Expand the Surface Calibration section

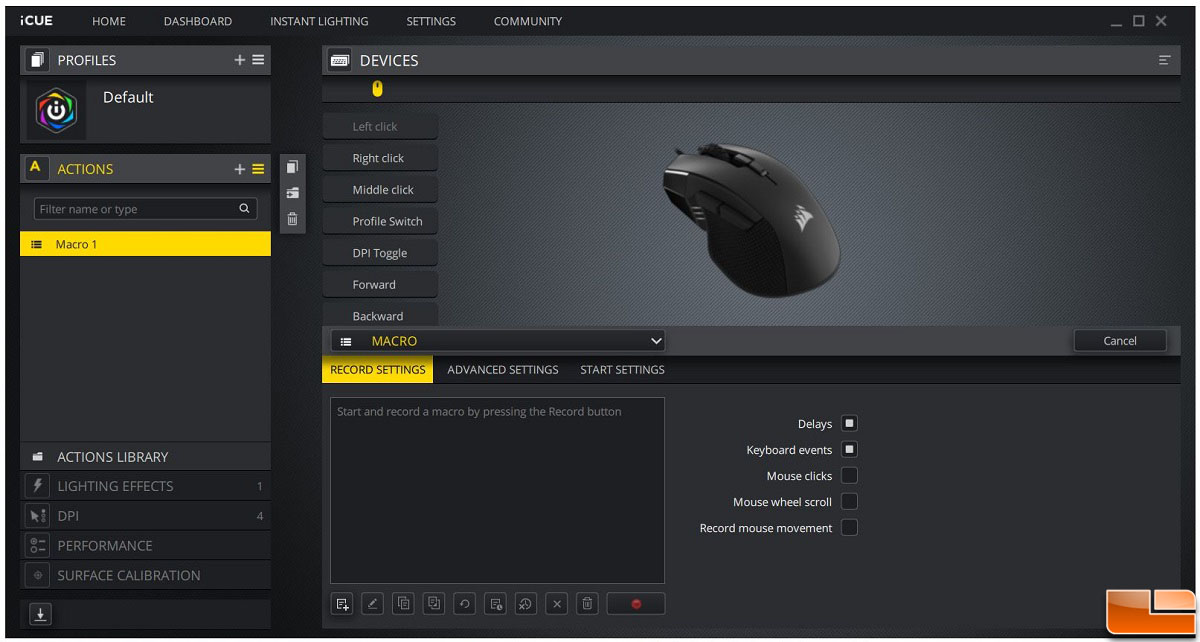pyautogui.click(x=145, y=575)
